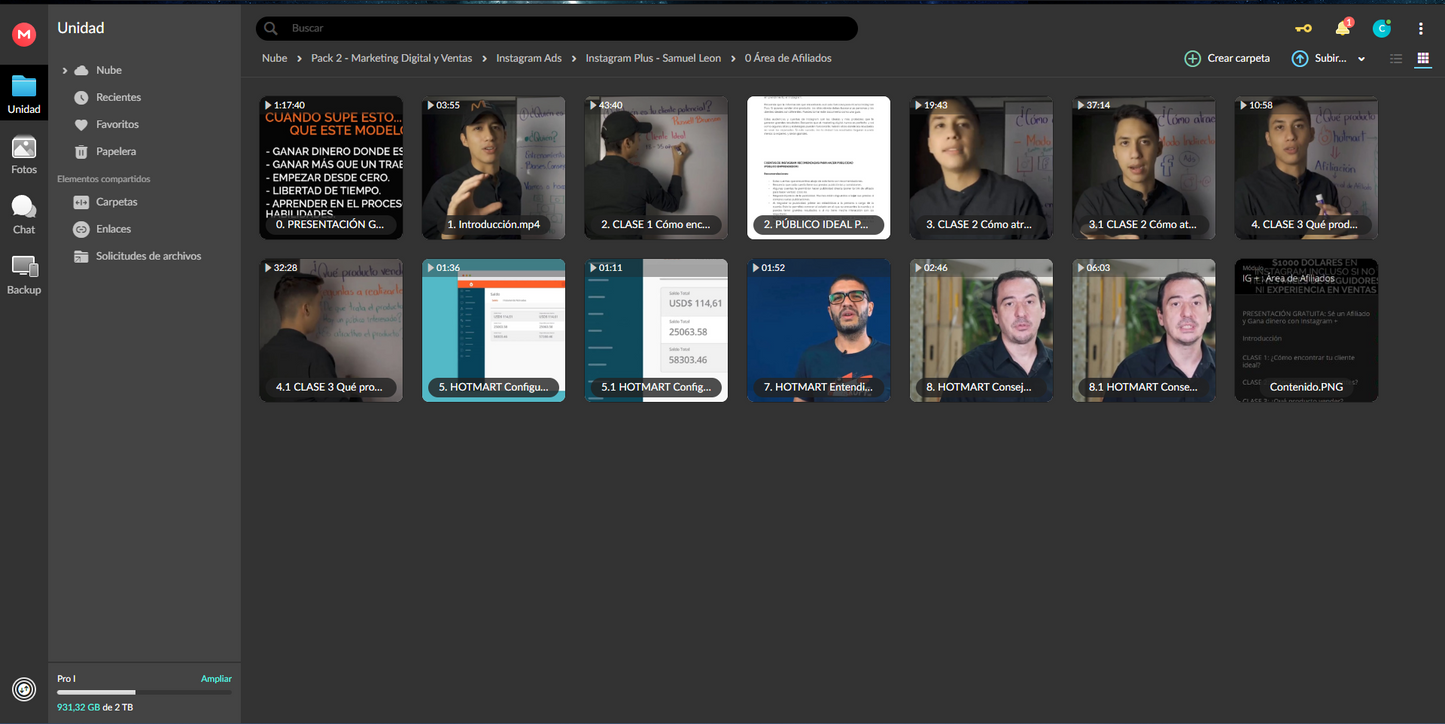
Task: Open Enlaces in the sidebar
Action: coord(113,229)
